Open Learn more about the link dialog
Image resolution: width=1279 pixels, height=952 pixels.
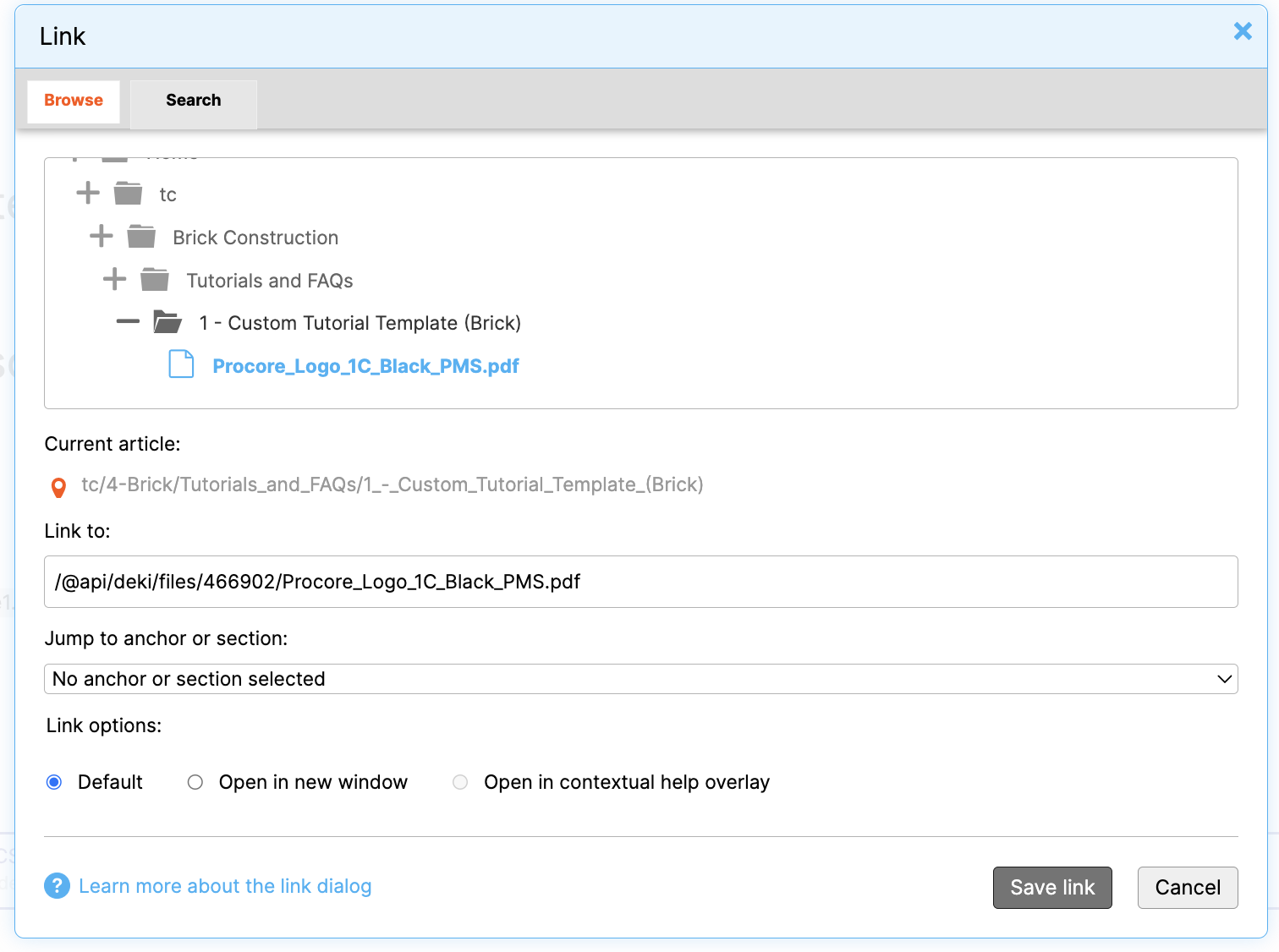(x=225, y=886)
